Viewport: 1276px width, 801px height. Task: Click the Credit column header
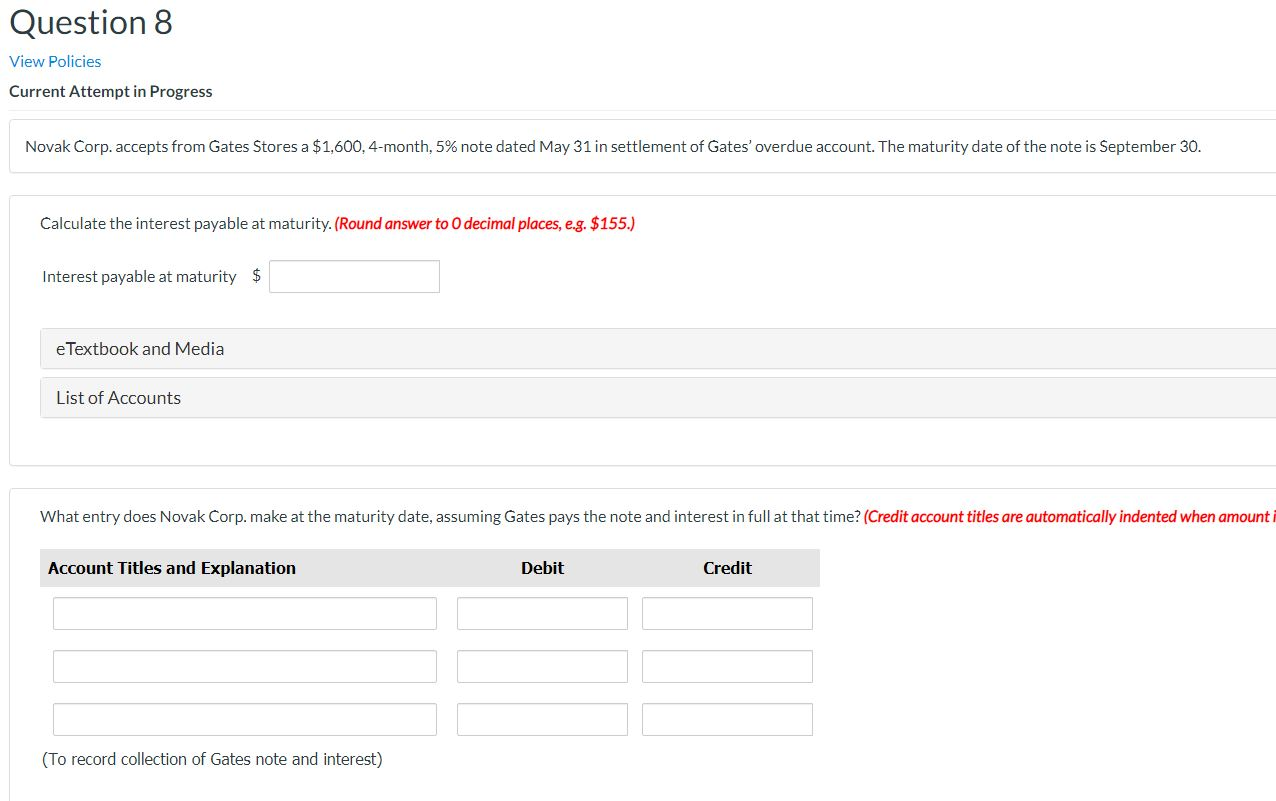[727, 567]
